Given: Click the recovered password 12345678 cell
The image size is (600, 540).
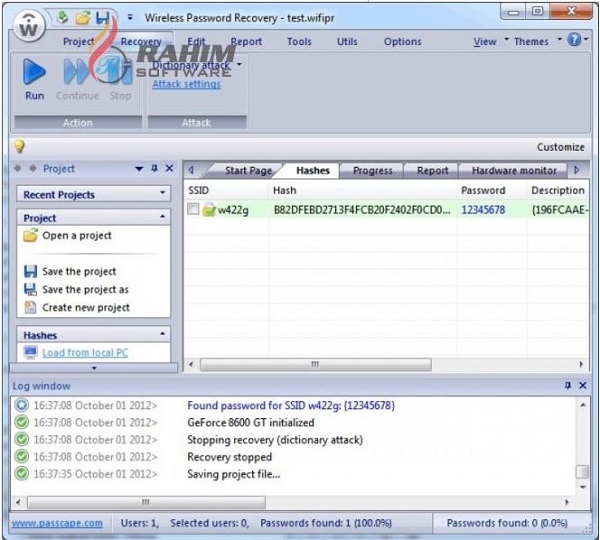Looking at the screenshot, I should coord(483,210).
